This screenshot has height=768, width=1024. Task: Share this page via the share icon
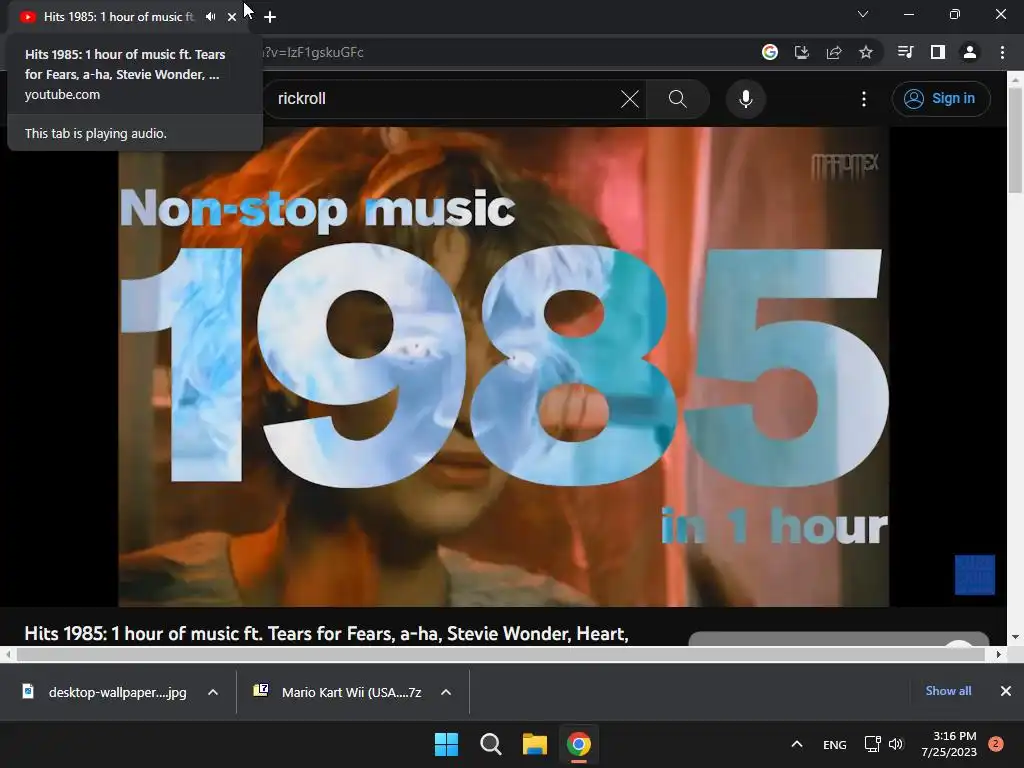(834, 52)
